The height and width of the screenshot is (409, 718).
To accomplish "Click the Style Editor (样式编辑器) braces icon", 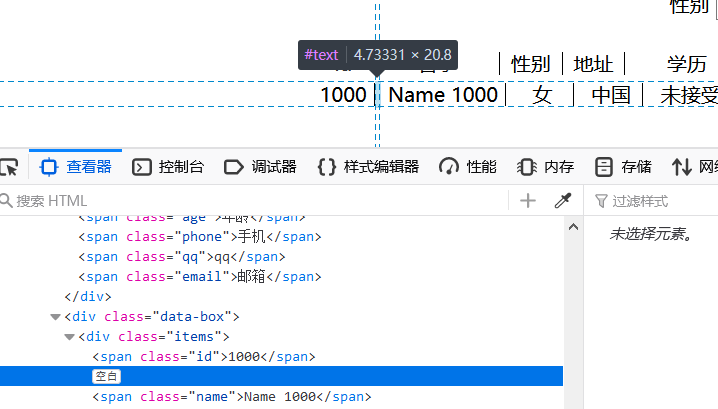I will [326, 167].
